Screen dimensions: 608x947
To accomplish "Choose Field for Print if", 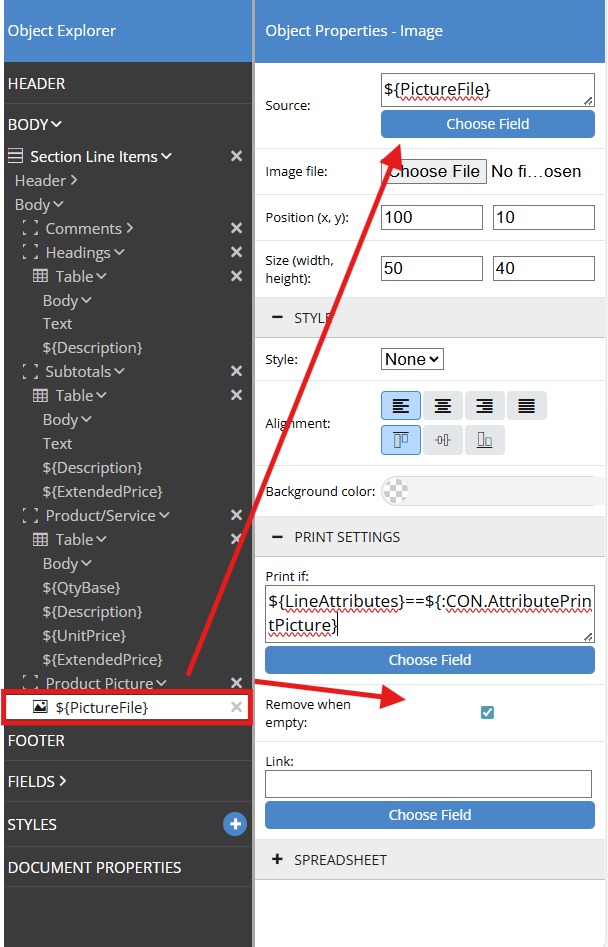I will pos(430,660).
